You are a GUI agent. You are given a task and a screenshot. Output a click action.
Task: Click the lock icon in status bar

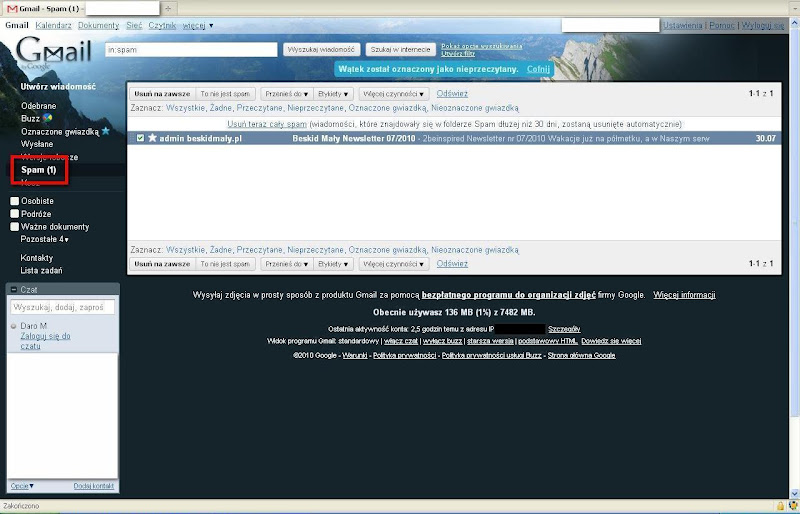click(781, 506)
